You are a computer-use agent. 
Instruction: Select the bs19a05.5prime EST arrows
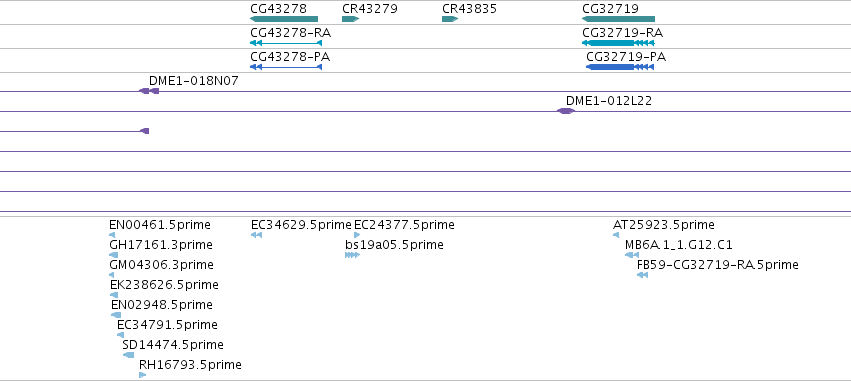(x=352, y=255)
